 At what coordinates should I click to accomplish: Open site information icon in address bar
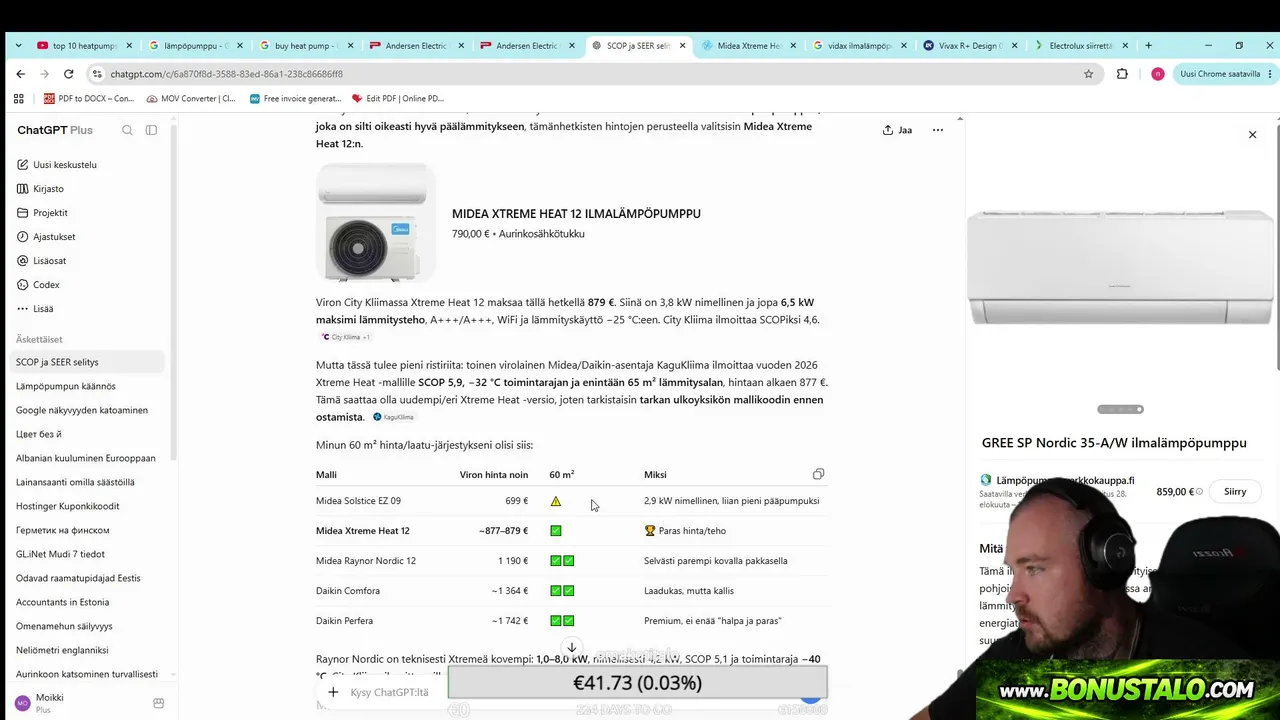point(97,74)
